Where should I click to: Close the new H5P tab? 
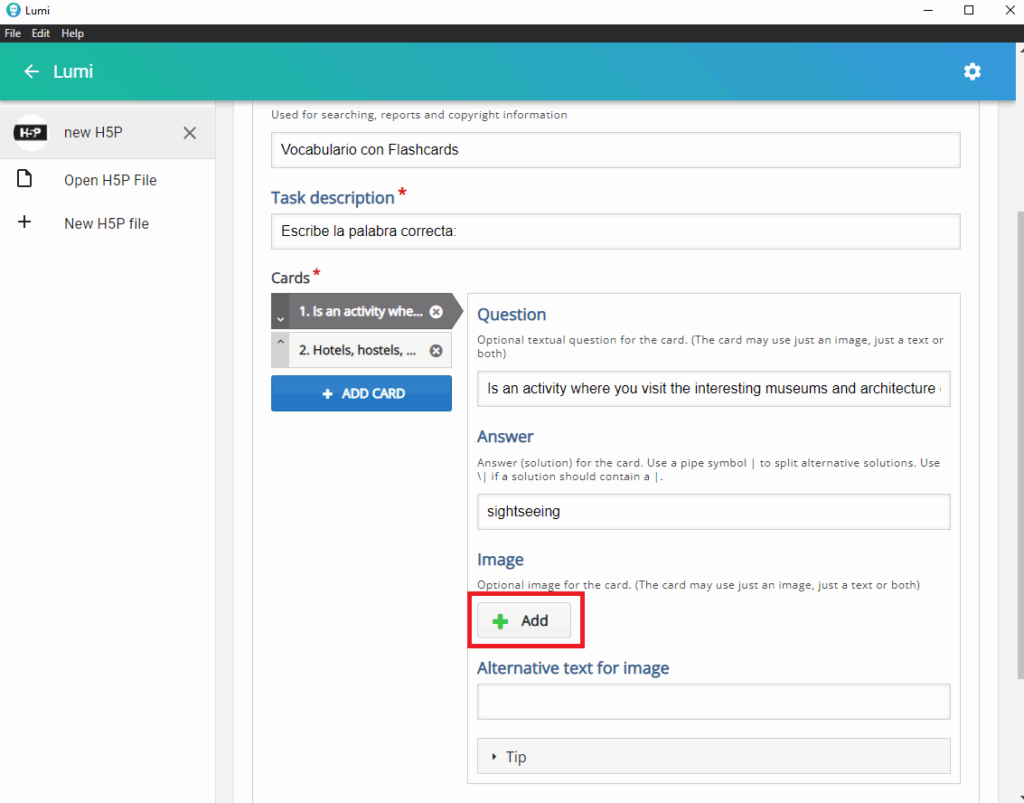(x=189, y=133)
